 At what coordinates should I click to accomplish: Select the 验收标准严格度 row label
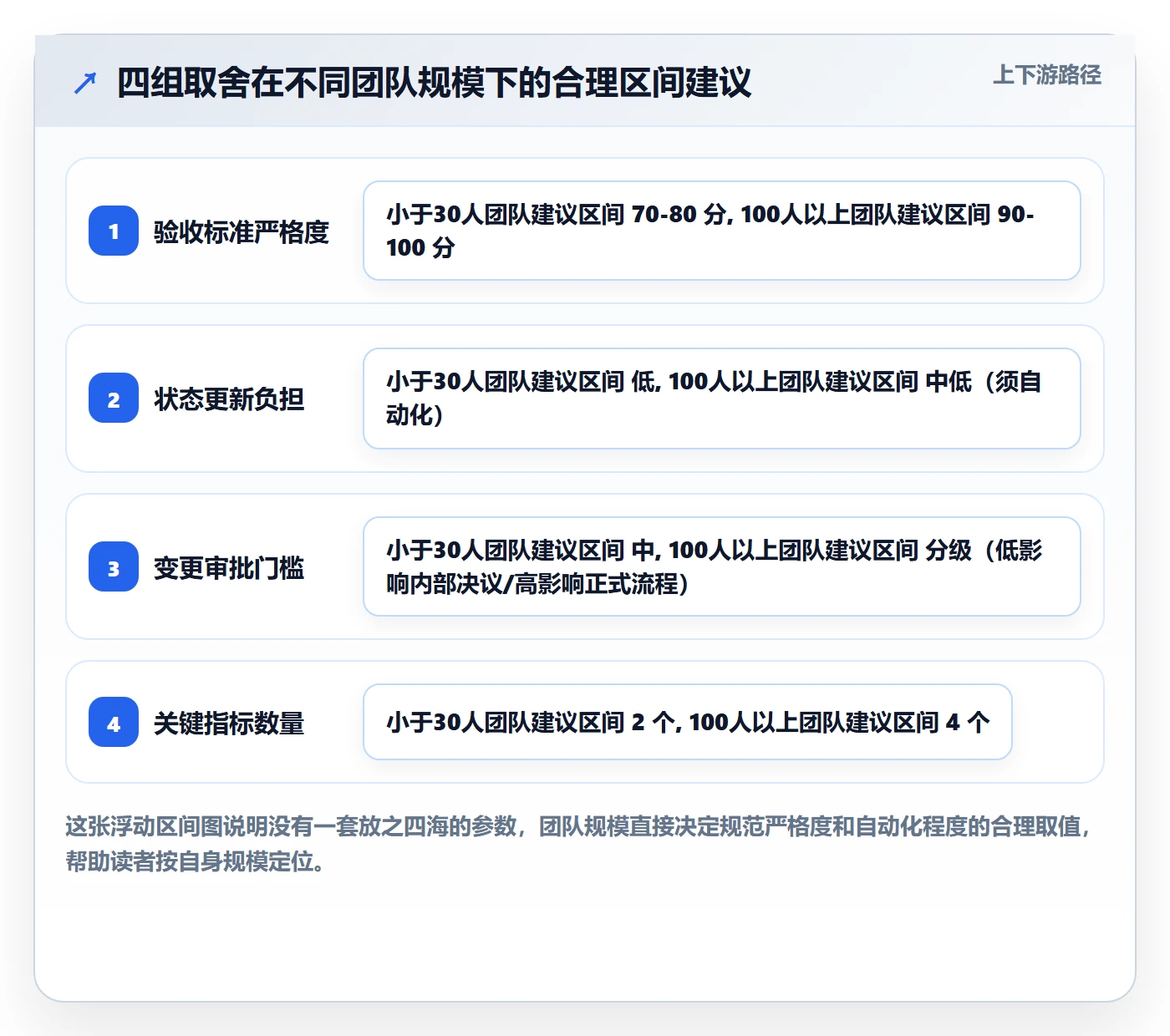(x=242, y=231)
